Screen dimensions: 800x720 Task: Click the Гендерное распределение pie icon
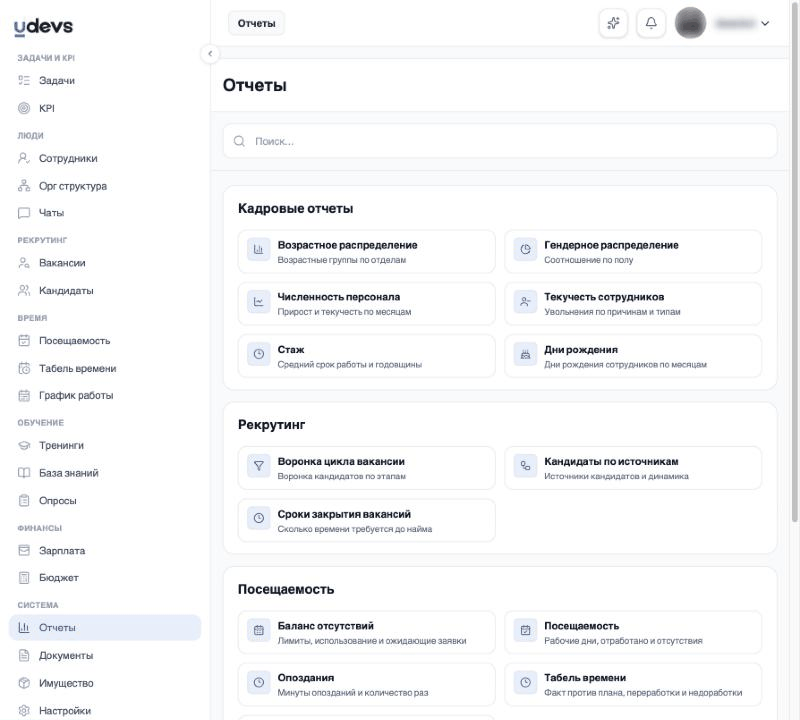(x=525, y=250)
